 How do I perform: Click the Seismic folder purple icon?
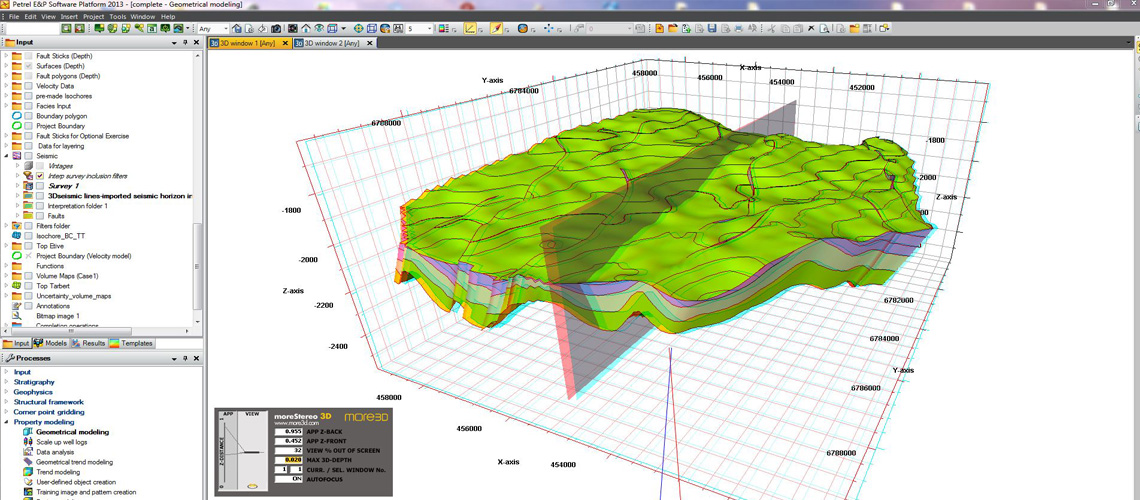[16, 156]
